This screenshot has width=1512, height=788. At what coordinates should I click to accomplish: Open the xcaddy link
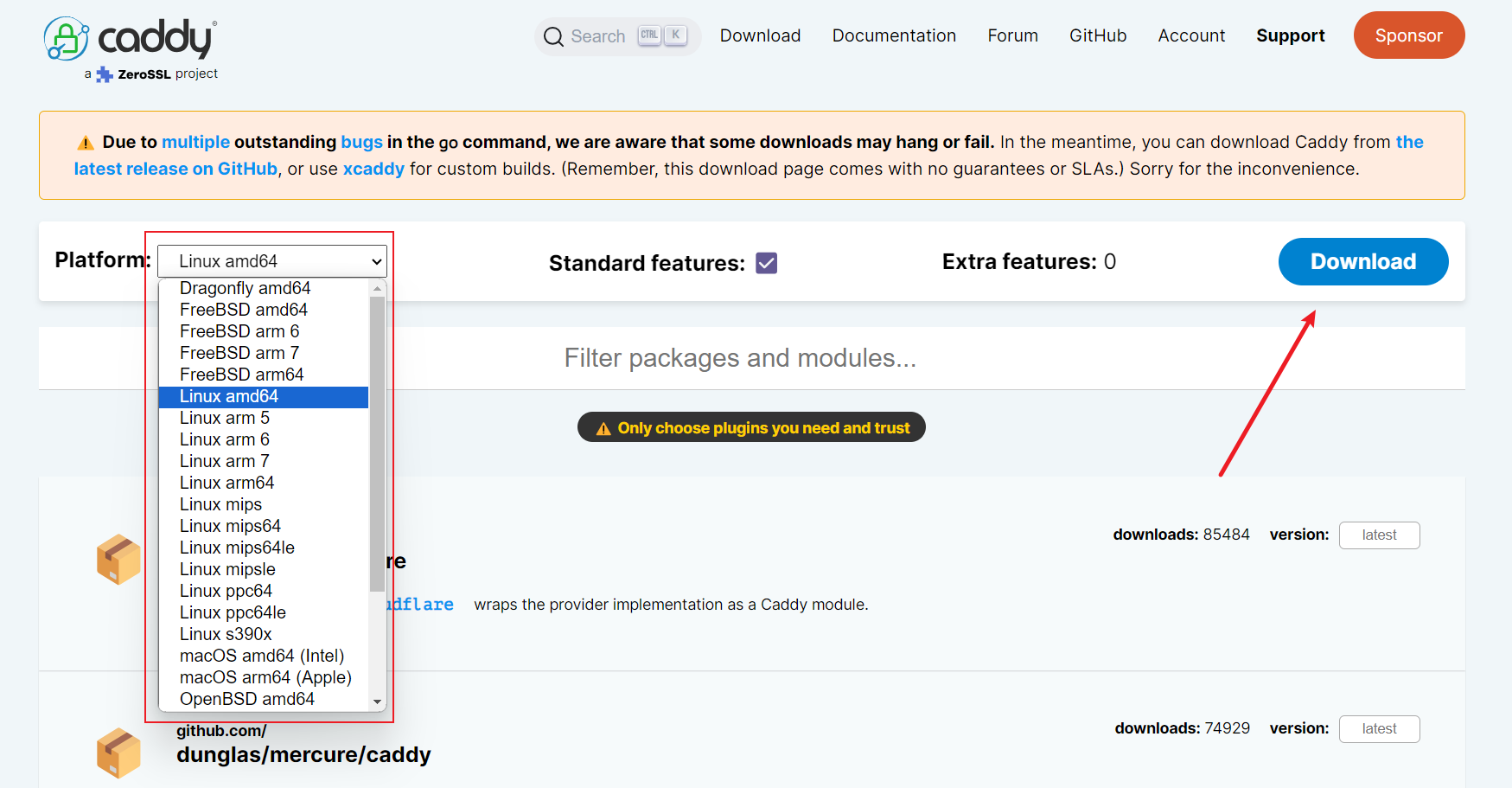[373, 169]
